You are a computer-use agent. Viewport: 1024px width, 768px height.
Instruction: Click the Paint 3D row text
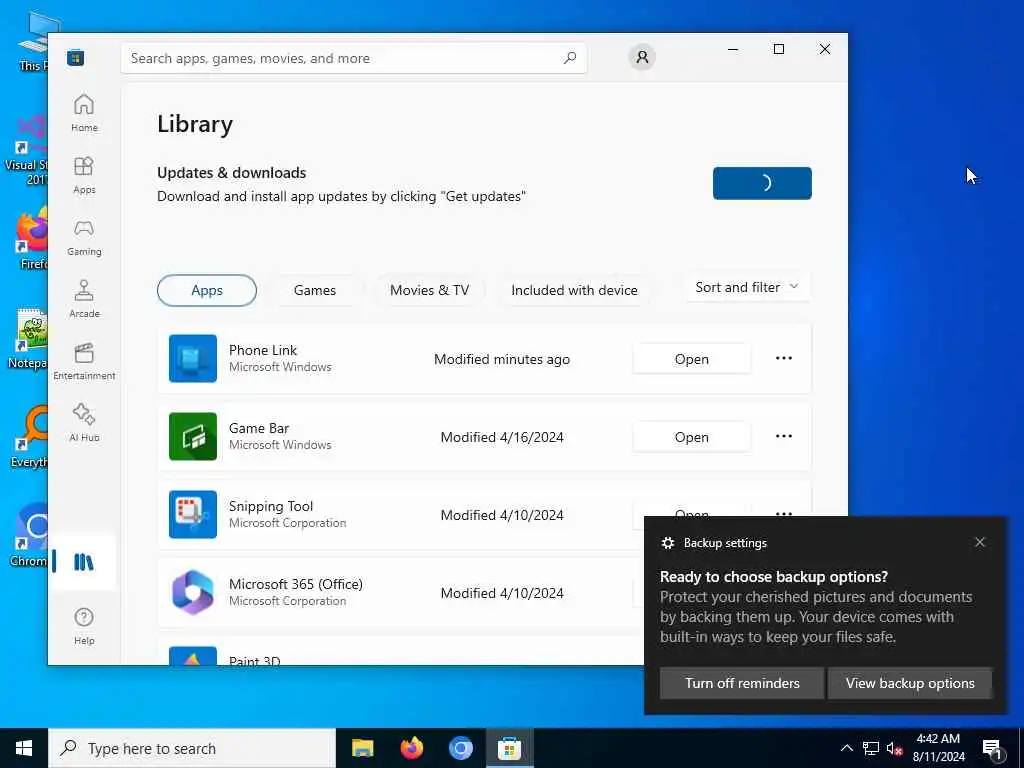pyautogui.click(x=255, y=660)
